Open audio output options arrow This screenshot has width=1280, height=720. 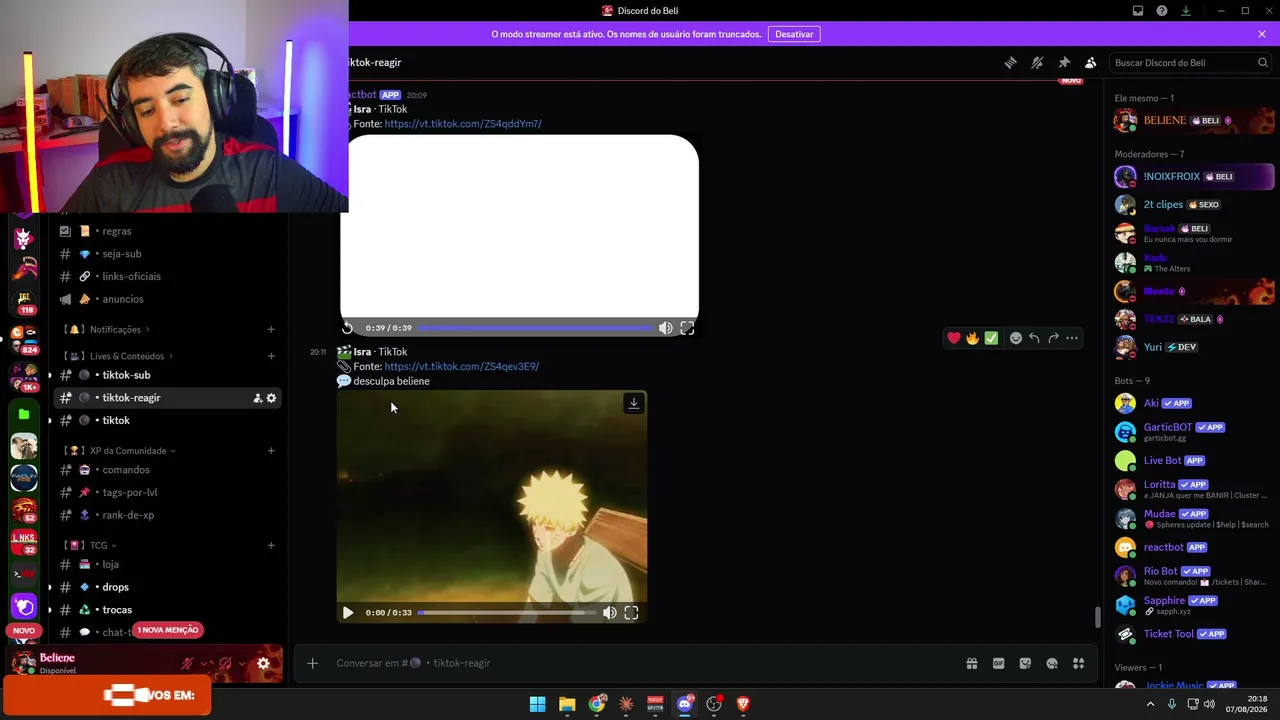[x=242, y=664]
